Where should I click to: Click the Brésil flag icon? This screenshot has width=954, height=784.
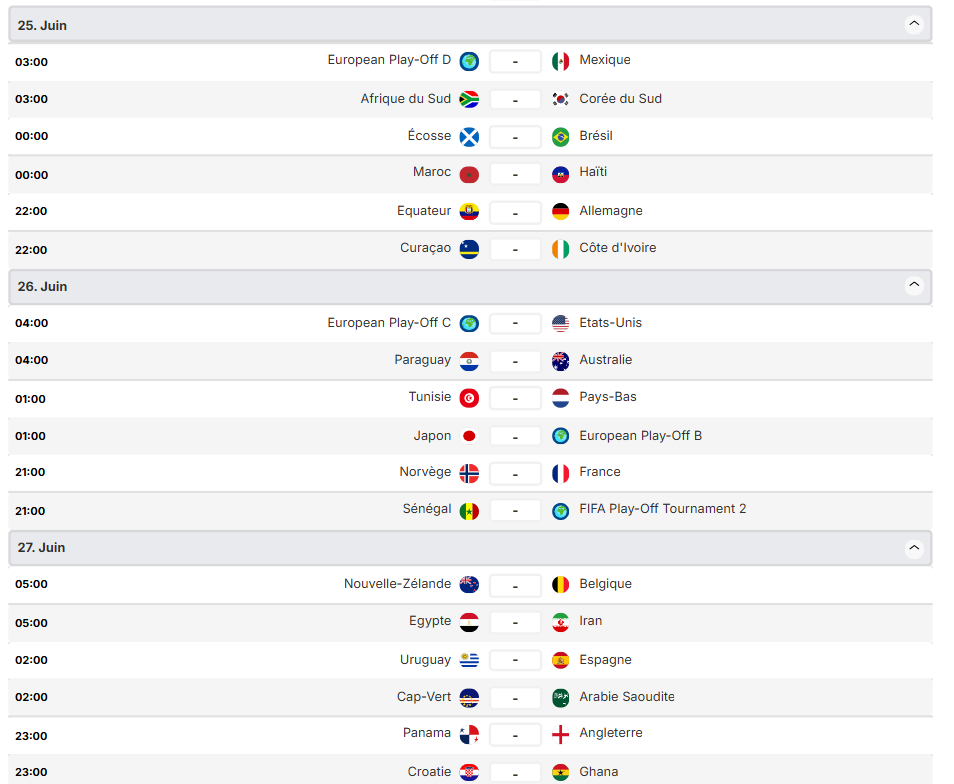tap(561, 136)
